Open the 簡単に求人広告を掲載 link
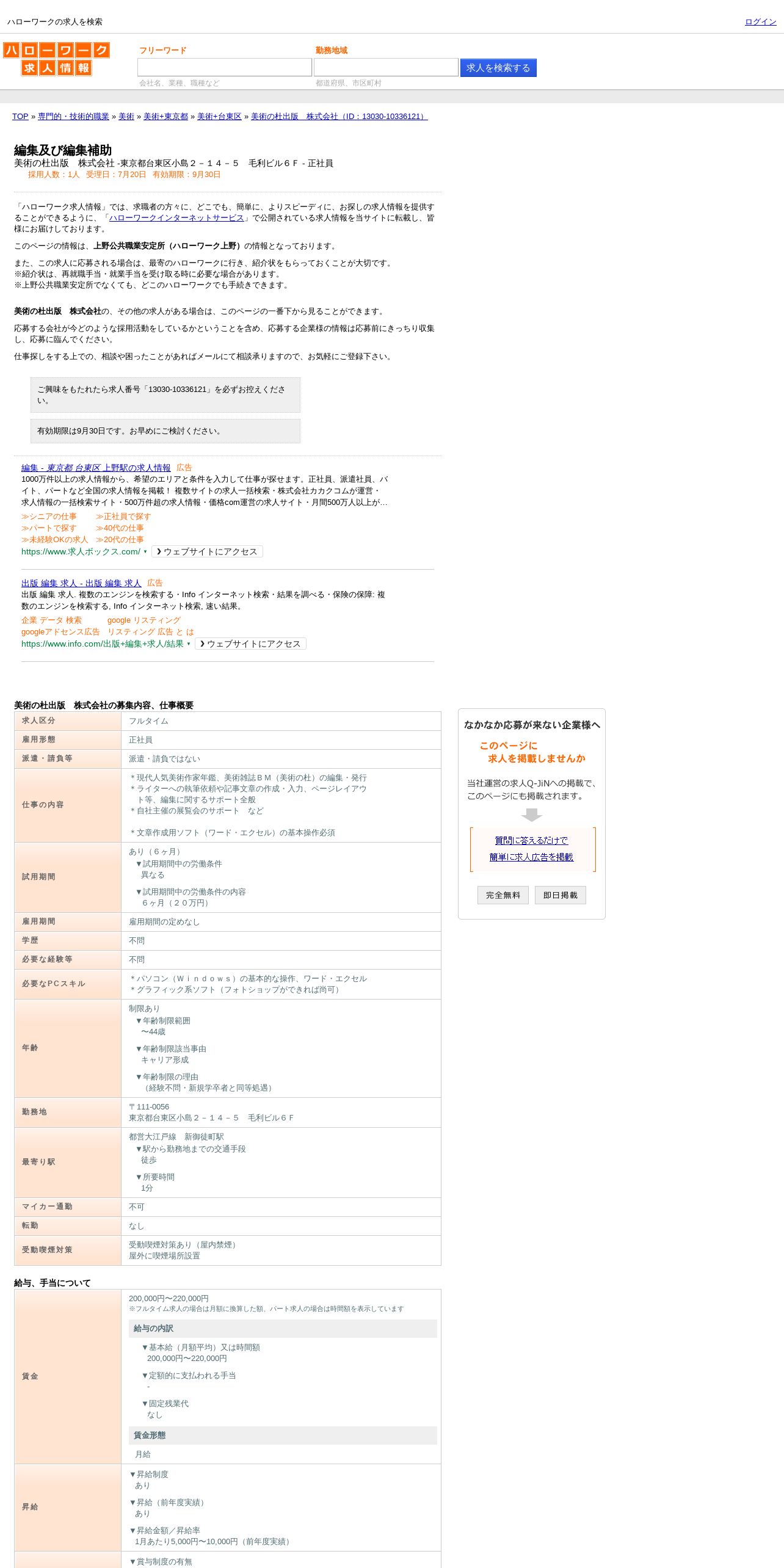This screenshot has width=784, height=1568. click(x=531, y=857)
